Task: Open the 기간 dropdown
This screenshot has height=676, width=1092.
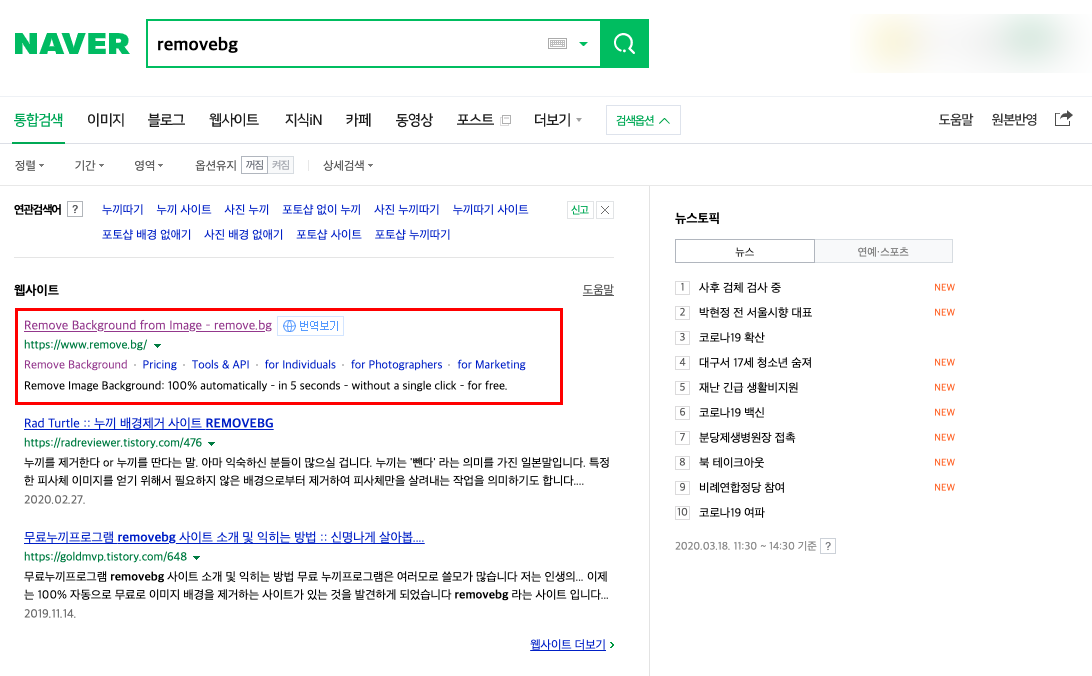Action: point(89,165)
